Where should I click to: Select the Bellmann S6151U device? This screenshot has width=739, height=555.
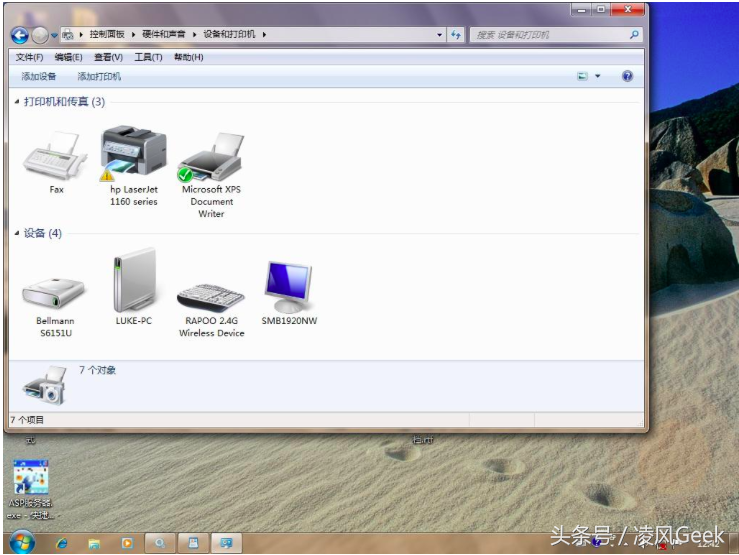coord(55,291)
